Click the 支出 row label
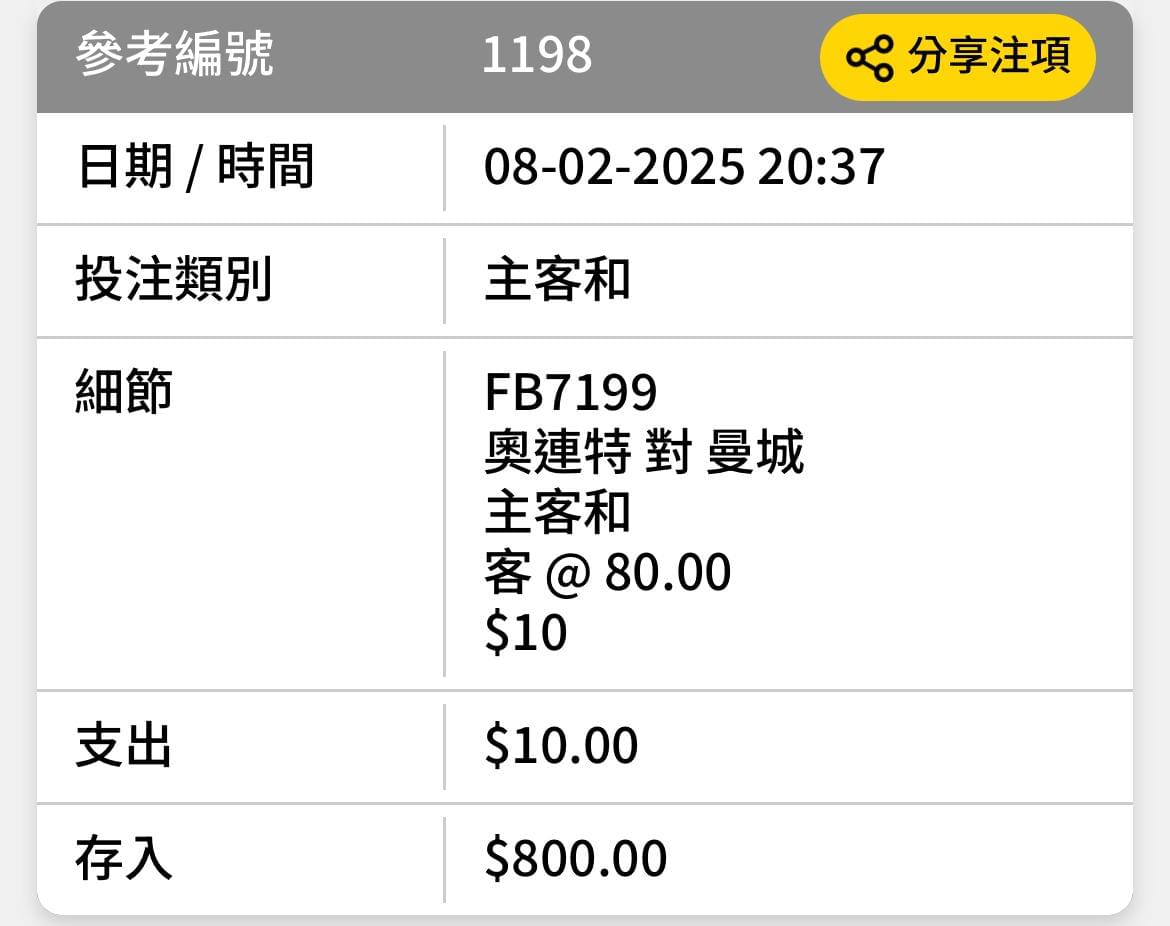 click(x=124, y=745)
